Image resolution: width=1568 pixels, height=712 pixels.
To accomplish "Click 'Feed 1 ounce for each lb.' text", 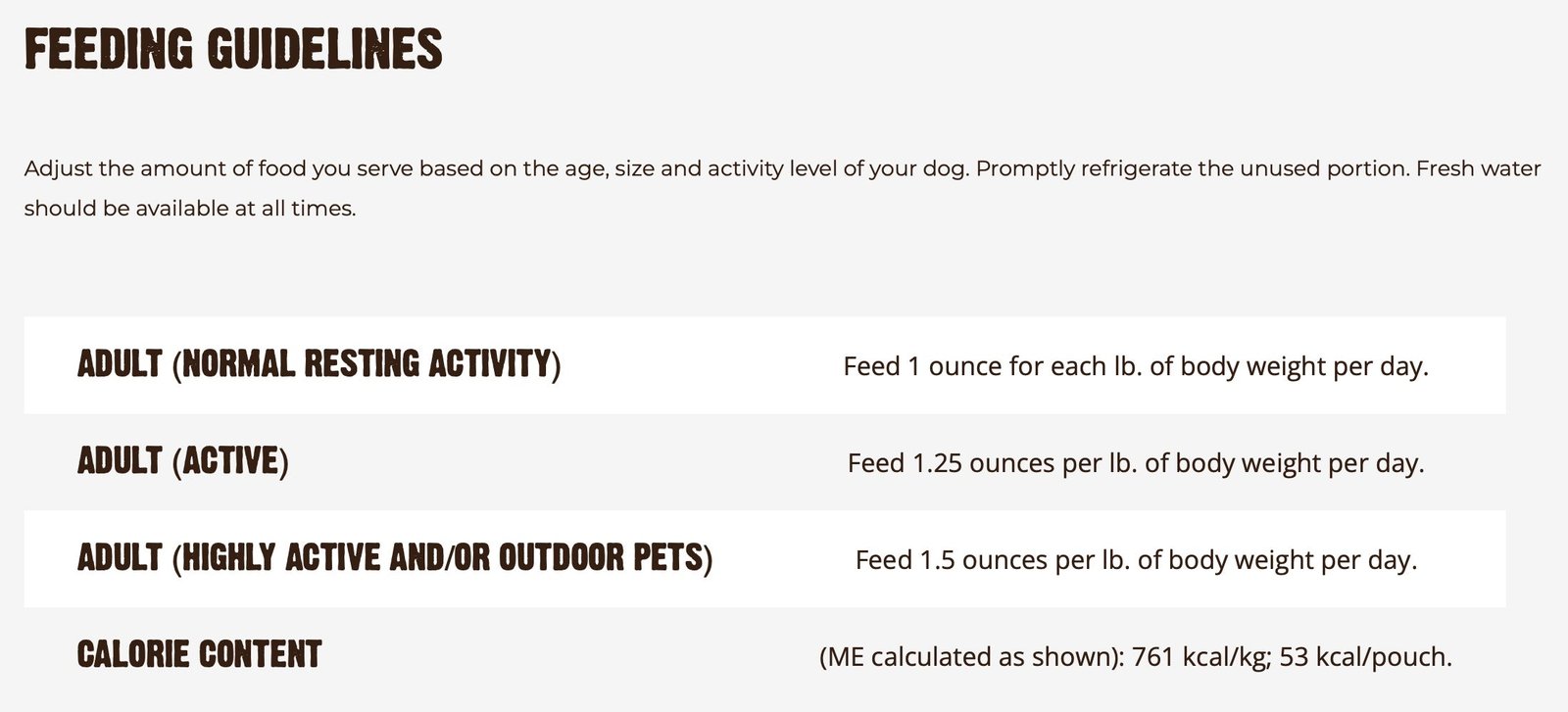I will [992, 366].
